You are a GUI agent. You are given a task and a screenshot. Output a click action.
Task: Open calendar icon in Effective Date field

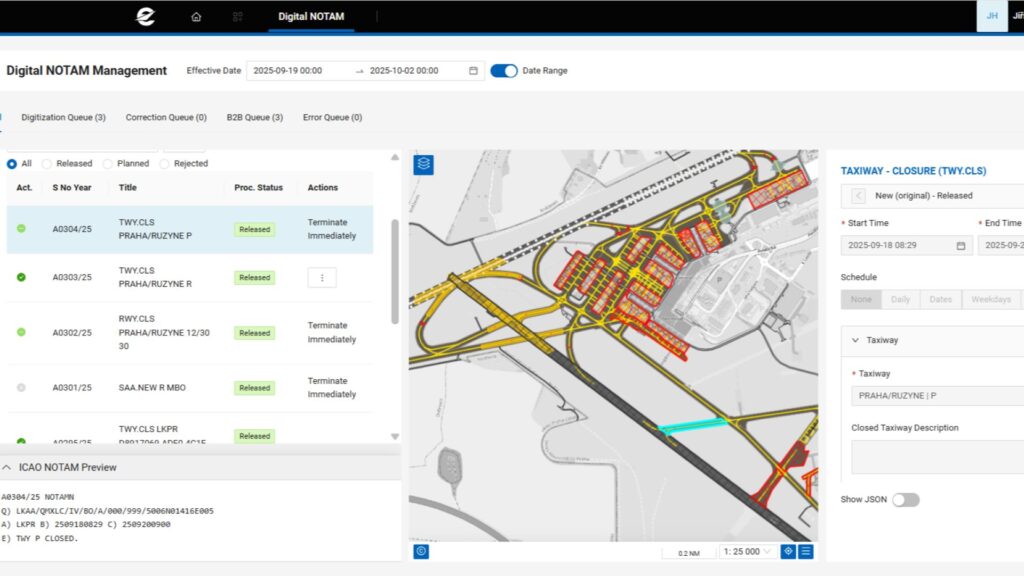pyautogui.click(x=473, y=71)
